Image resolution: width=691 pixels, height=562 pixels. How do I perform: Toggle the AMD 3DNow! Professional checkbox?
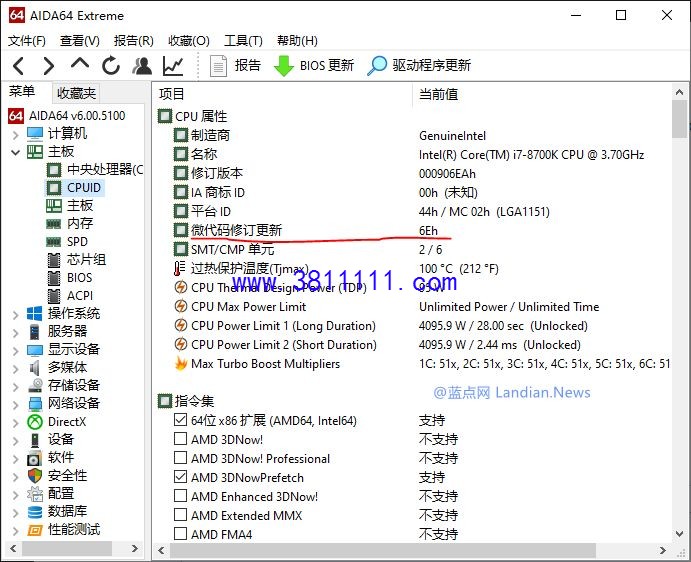pos(180,458)
